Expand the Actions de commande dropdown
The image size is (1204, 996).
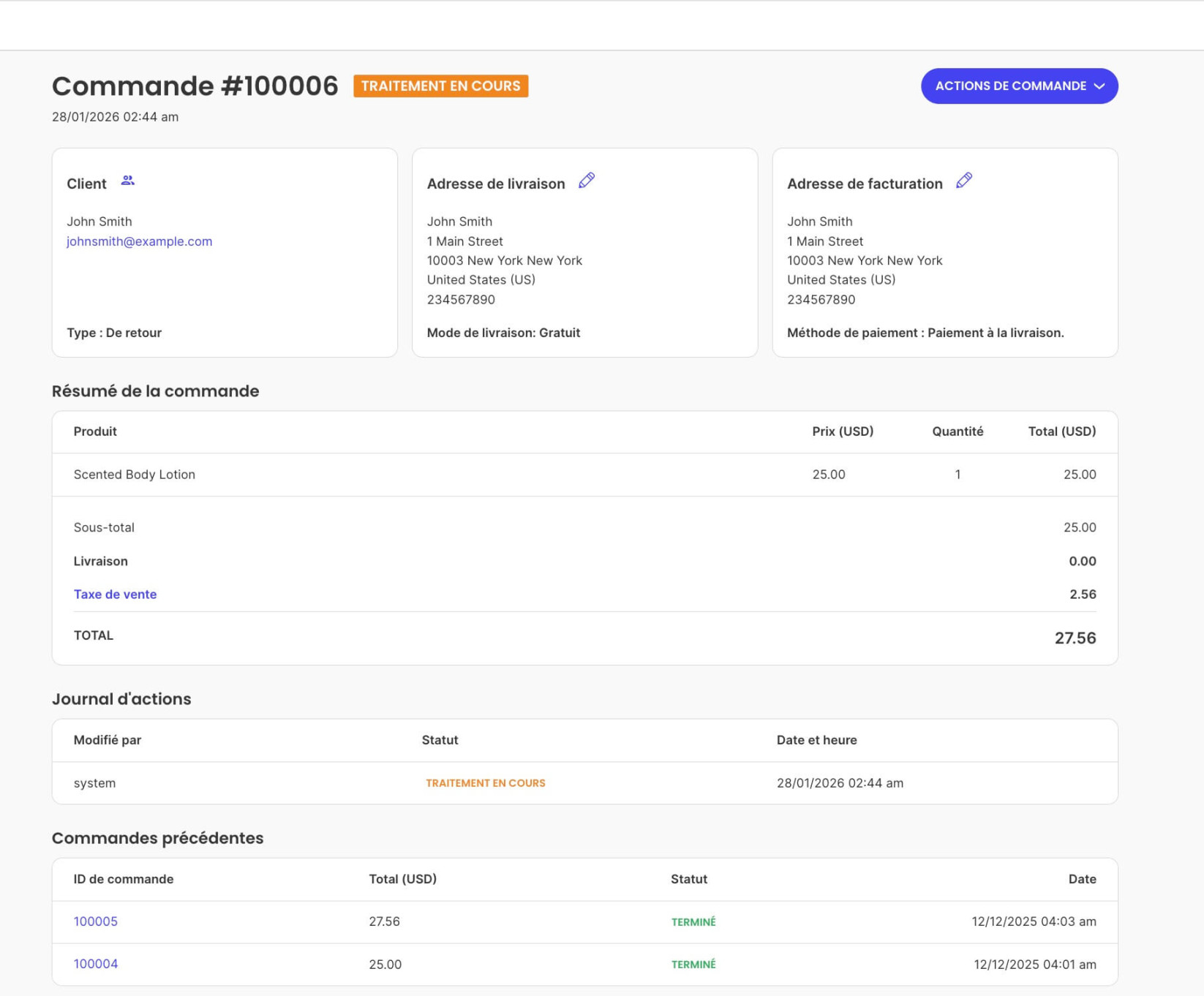pos(1019,86)
